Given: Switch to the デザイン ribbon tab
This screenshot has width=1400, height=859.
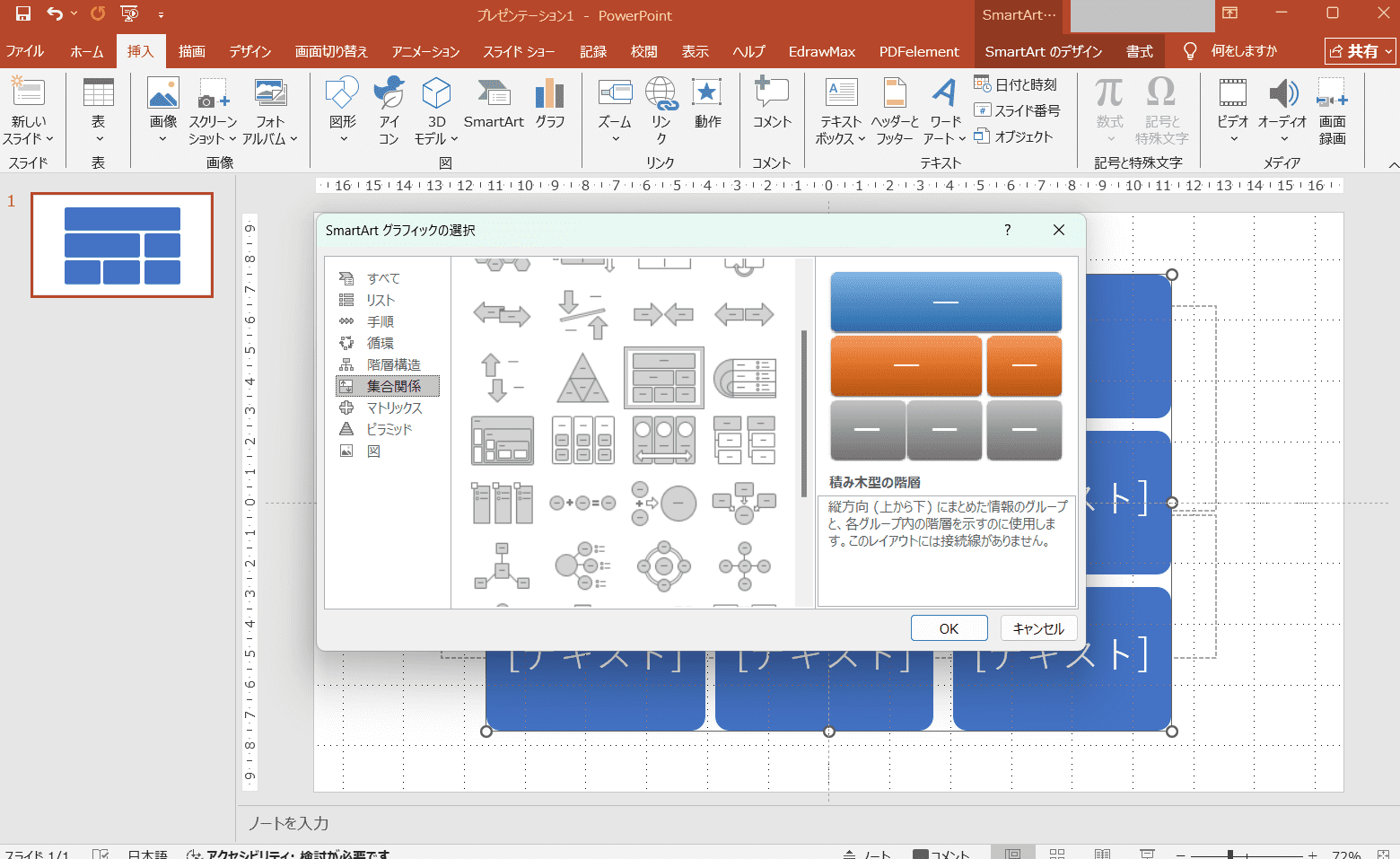Looking at the screenshot, I should pyautogui.click(x=249, y=51).
